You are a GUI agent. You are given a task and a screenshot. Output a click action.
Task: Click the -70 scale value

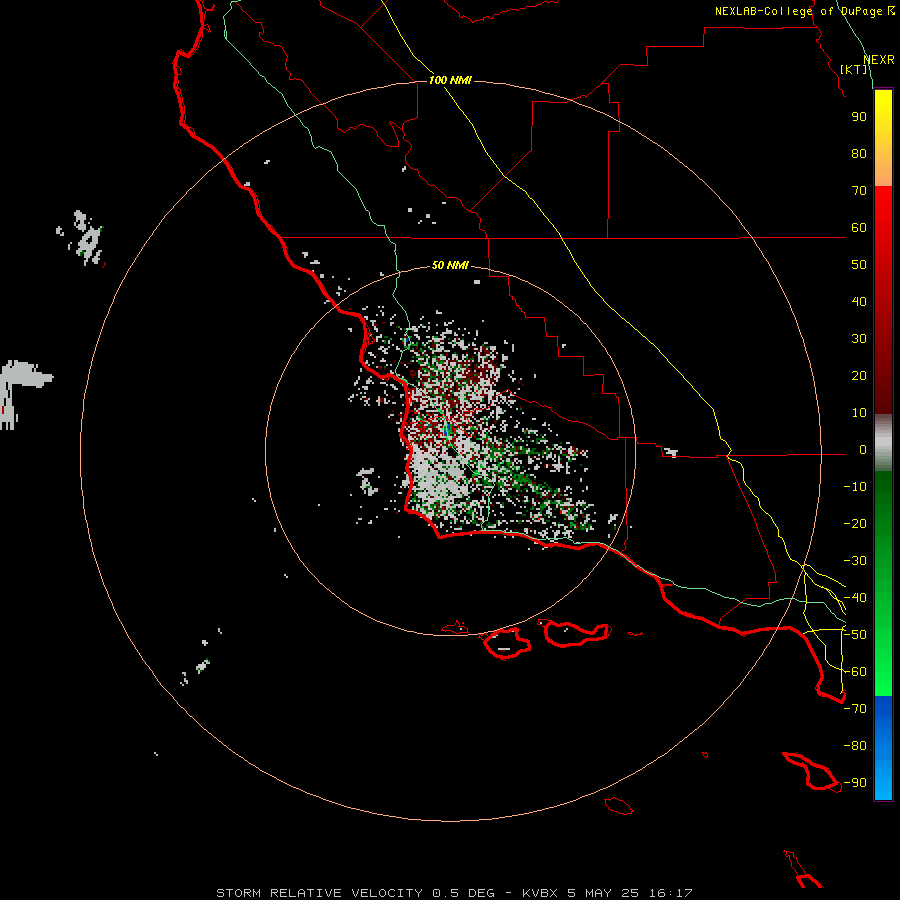(855, 709)
